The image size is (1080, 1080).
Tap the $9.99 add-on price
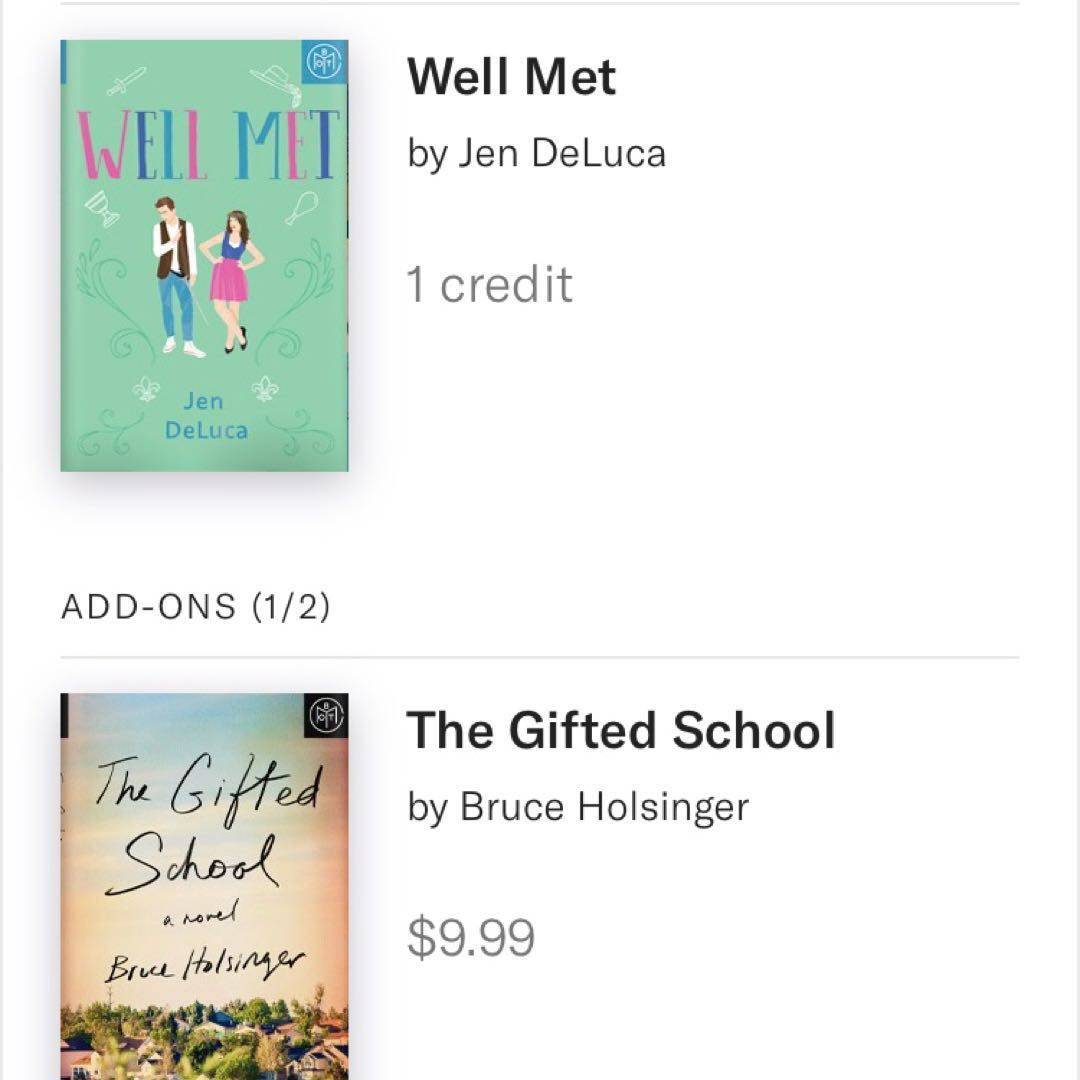[x=470, y=938]
